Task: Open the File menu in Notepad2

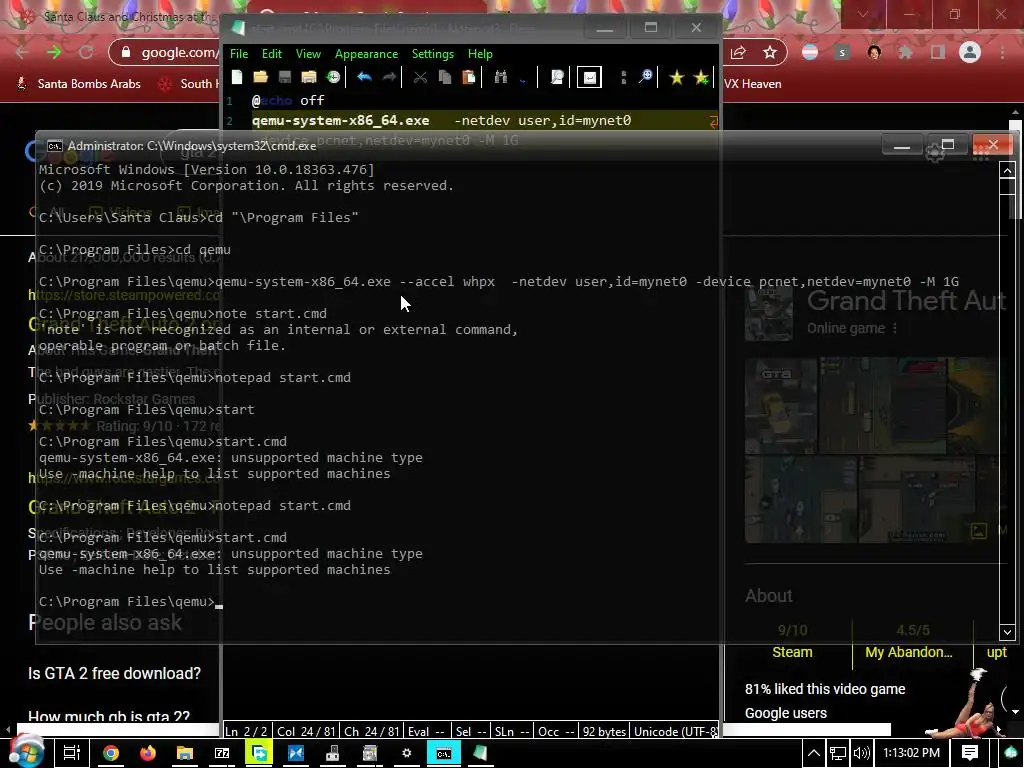Action: pyautogui.click(x=239, y=54)
